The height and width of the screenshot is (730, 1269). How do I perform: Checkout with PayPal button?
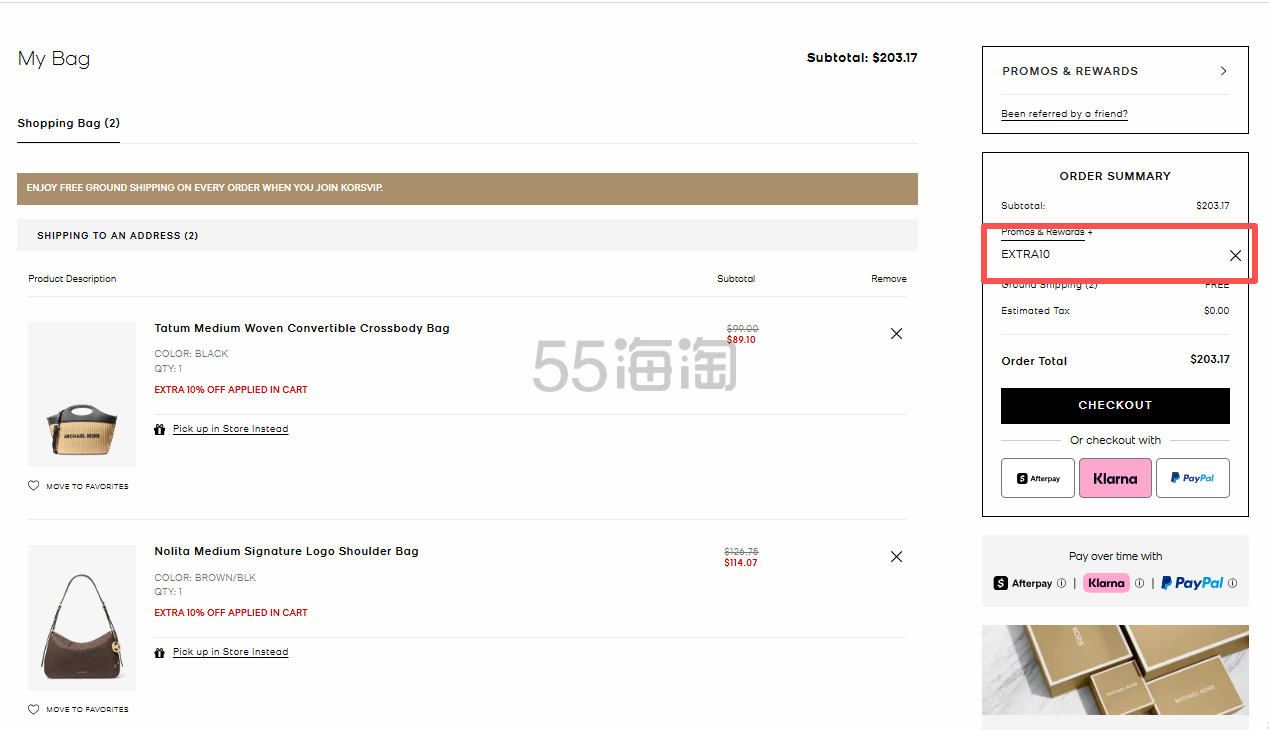point(1193,478)
